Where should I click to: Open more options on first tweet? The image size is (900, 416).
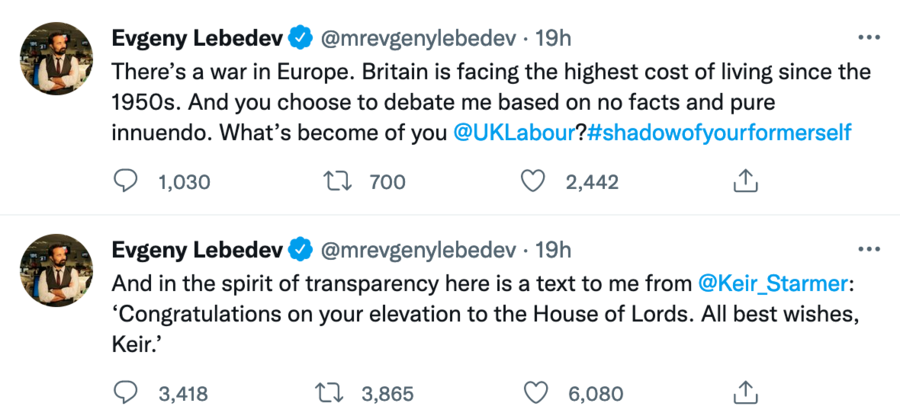(868, 38)
